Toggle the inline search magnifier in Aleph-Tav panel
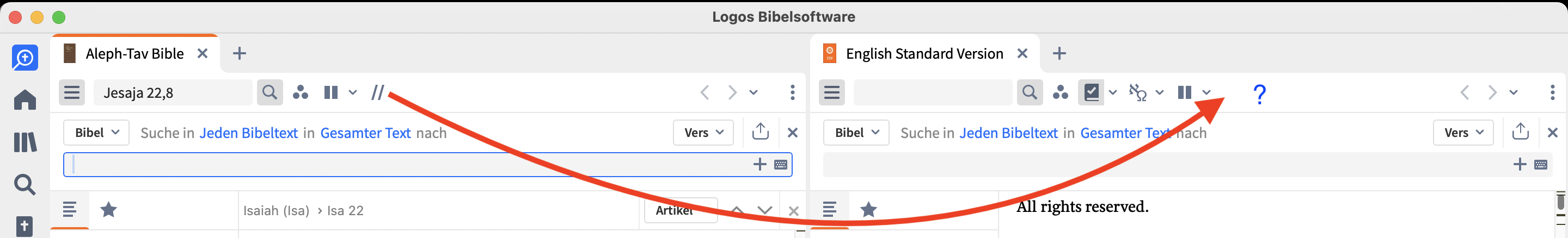Viewport: 1568px width, 238px height. 269,93
